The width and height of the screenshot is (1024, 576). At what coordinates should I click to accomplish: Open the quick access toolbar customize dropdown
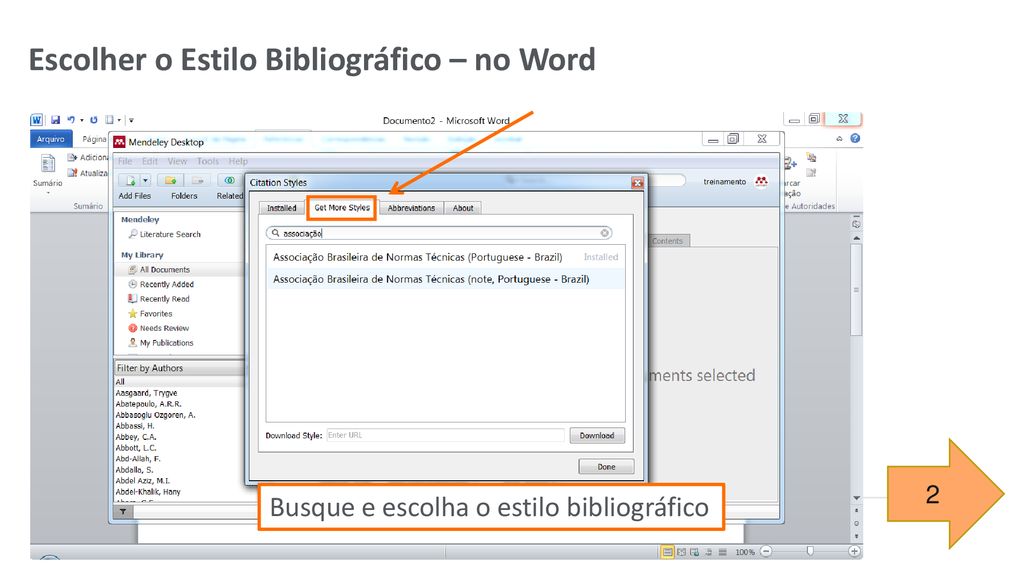[x=131, y=120]
